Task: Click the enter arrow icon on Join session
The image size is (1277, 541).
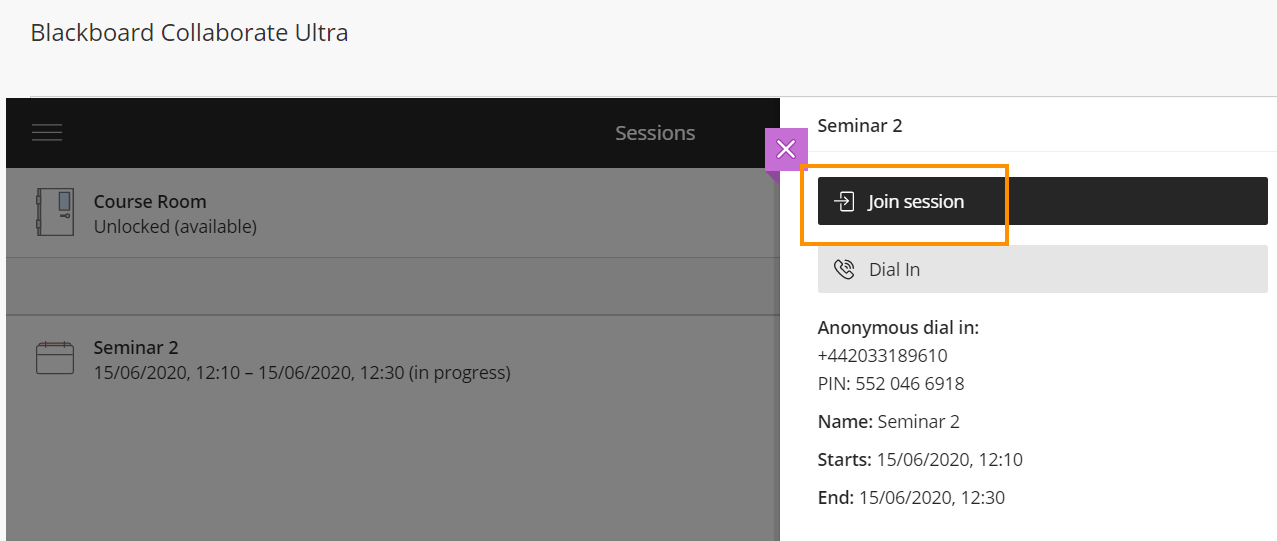Action: [x=844, y=202]
